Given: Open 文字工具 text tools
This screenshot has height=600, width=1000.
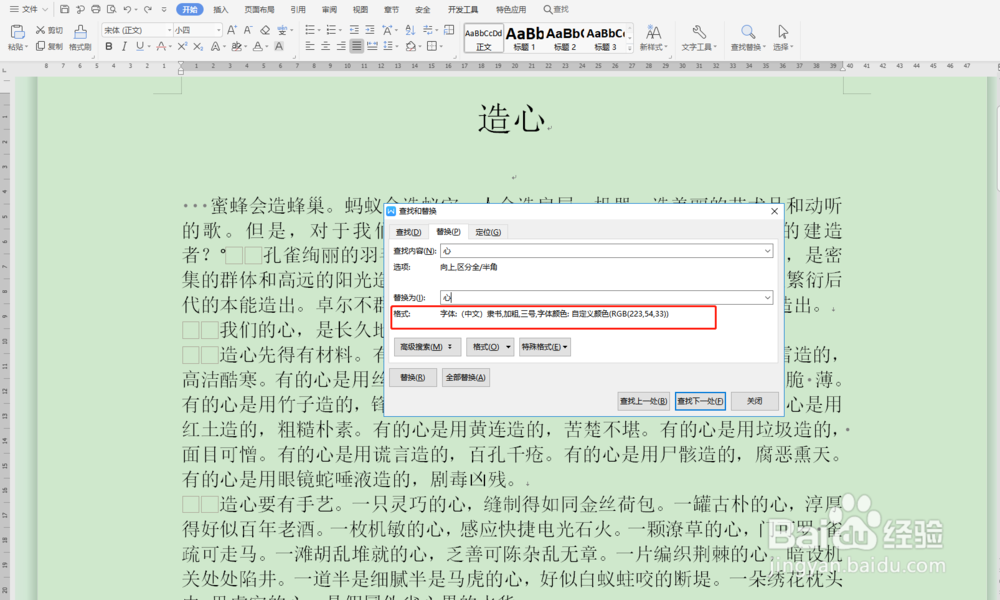Looking at the screenshot, I should [699, 38].
